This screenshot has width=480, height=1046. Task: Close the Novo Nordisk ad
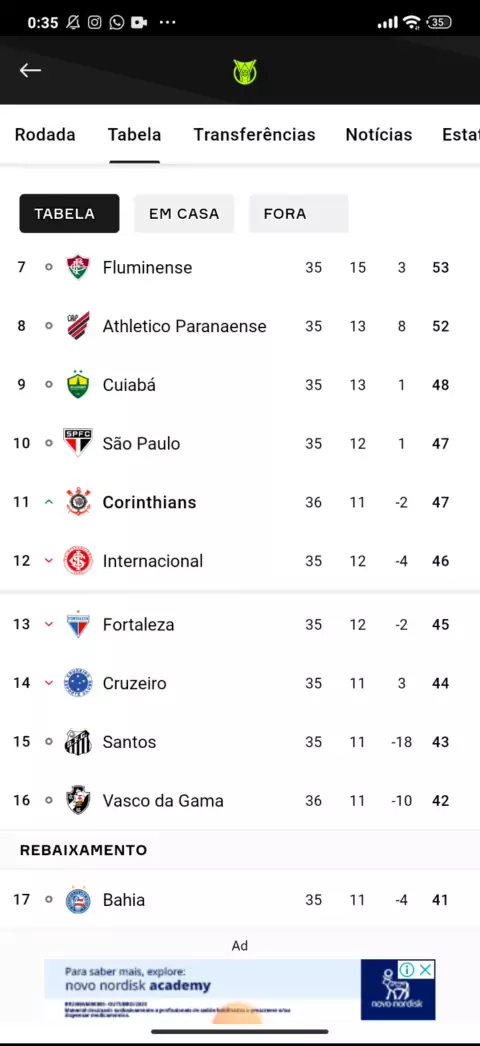tap(425, 969)
